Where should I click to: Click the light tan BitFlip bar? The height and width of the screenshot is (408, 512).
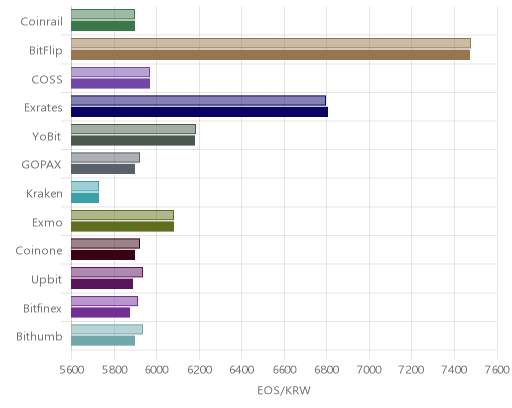271,43
